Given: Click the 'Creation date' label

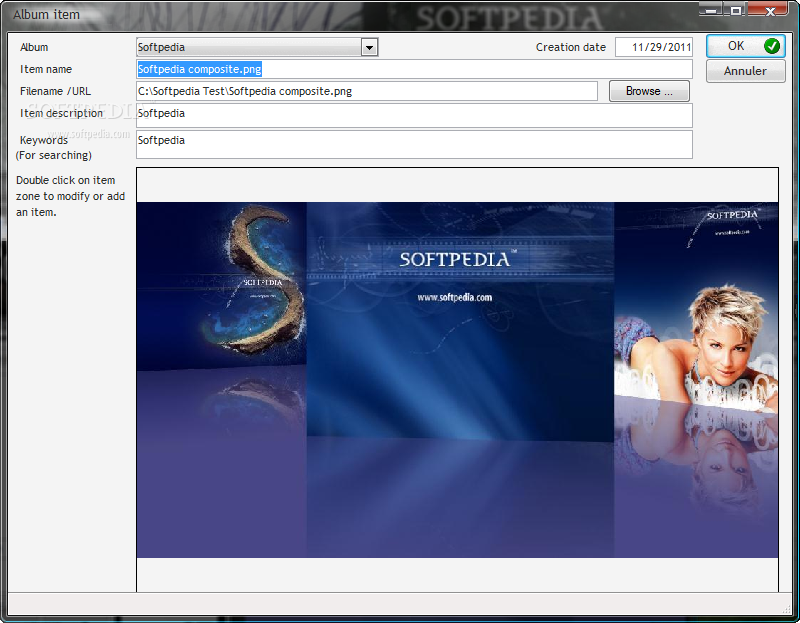Looking at the screenshot, I should click(571, 47).
